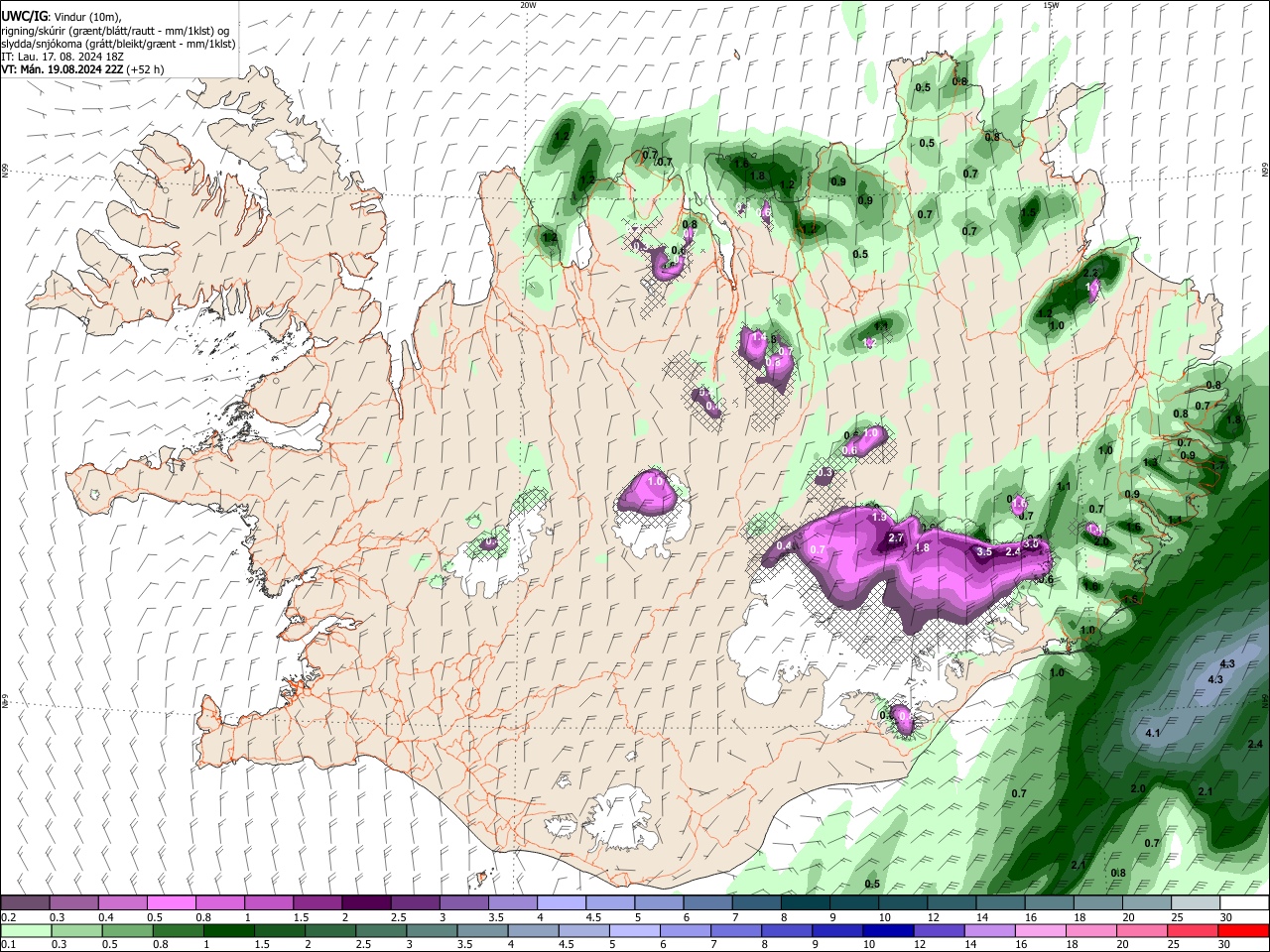1270x952 pixels.
Task: Click the '2.7' value on the Vatnajökull glacier
Action: tap(895, 537)
